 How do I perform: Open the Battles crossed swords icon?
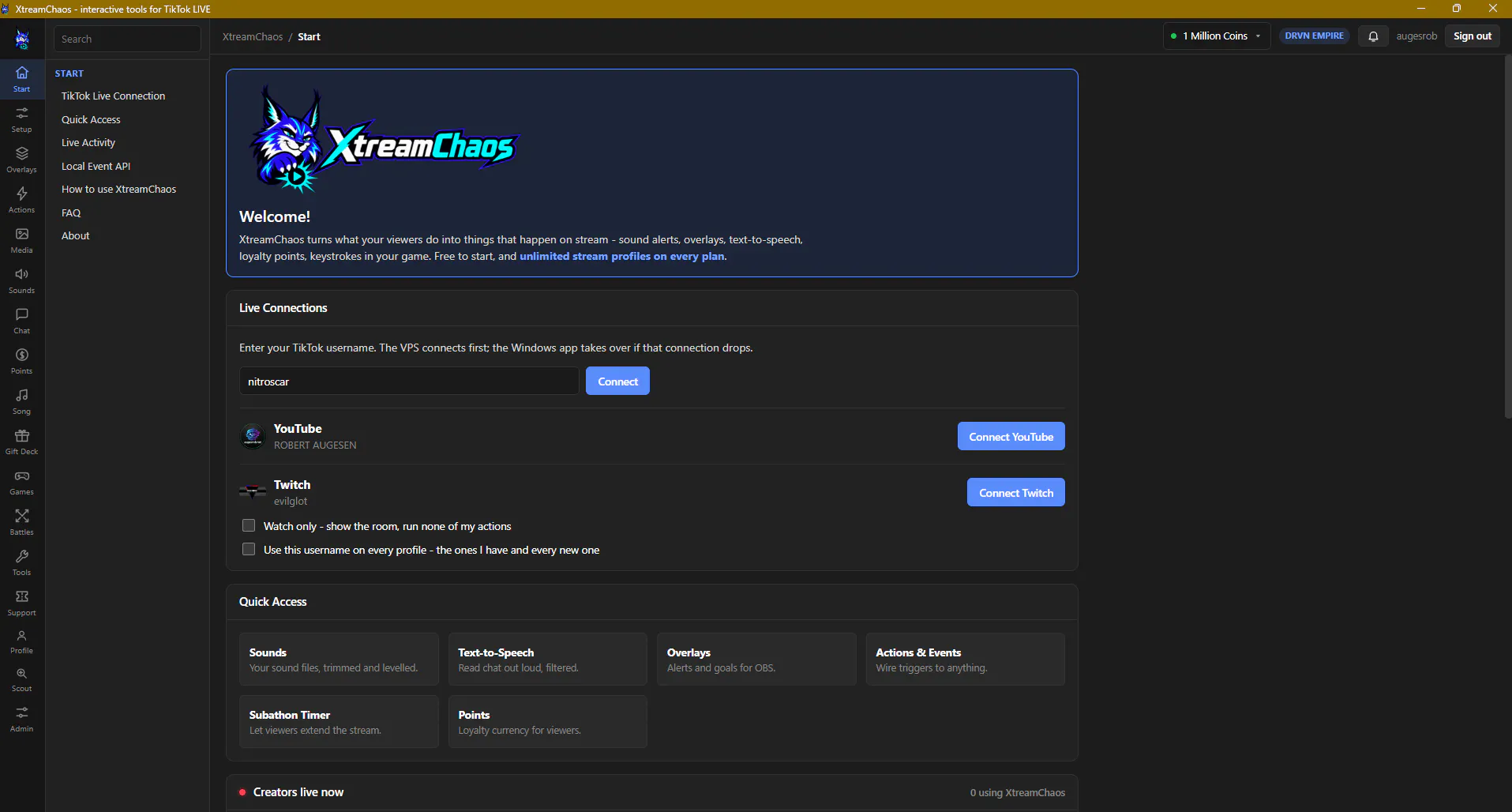[22, 522]
